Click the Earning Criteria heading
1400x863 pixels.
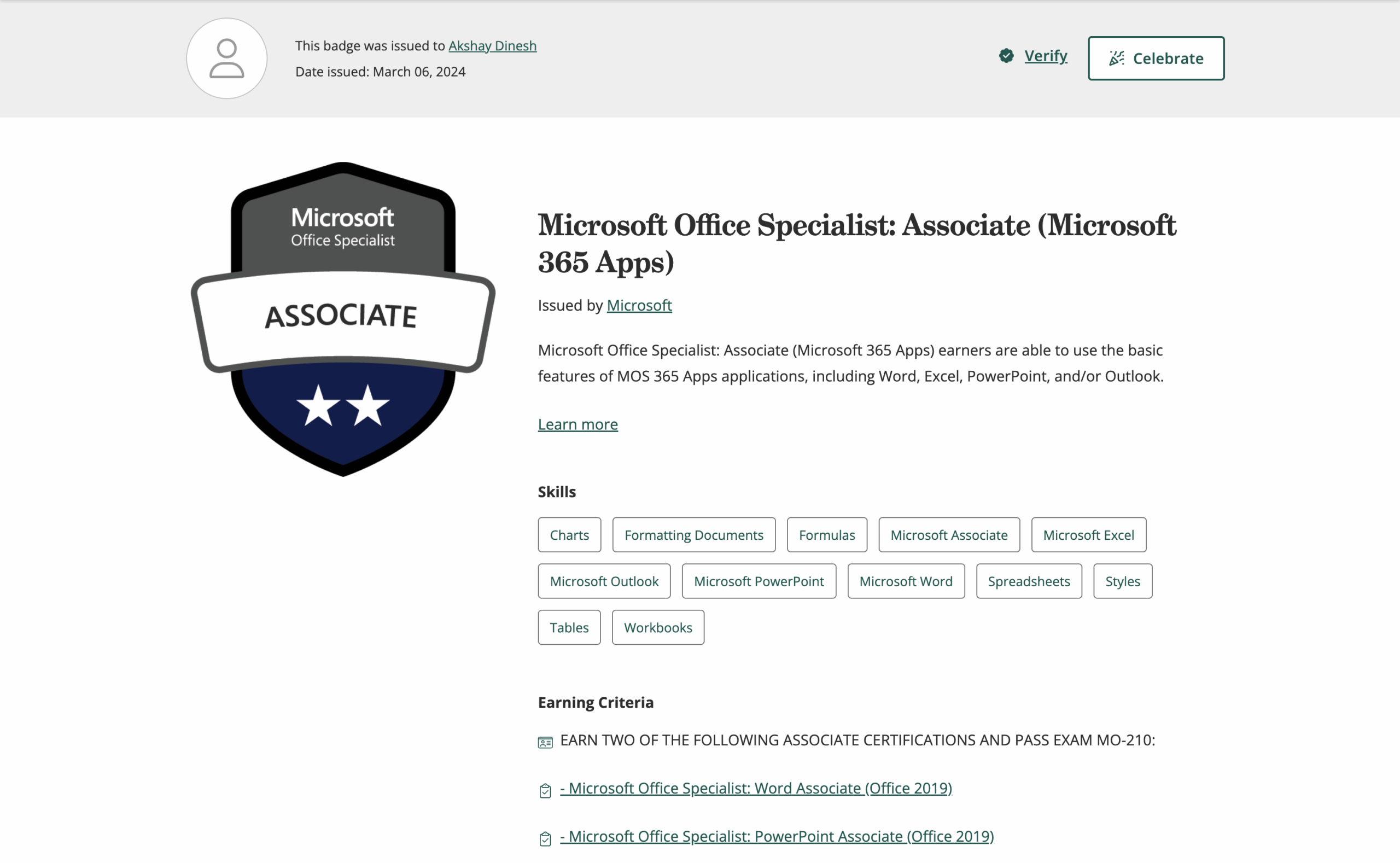[x=595, y=703]
